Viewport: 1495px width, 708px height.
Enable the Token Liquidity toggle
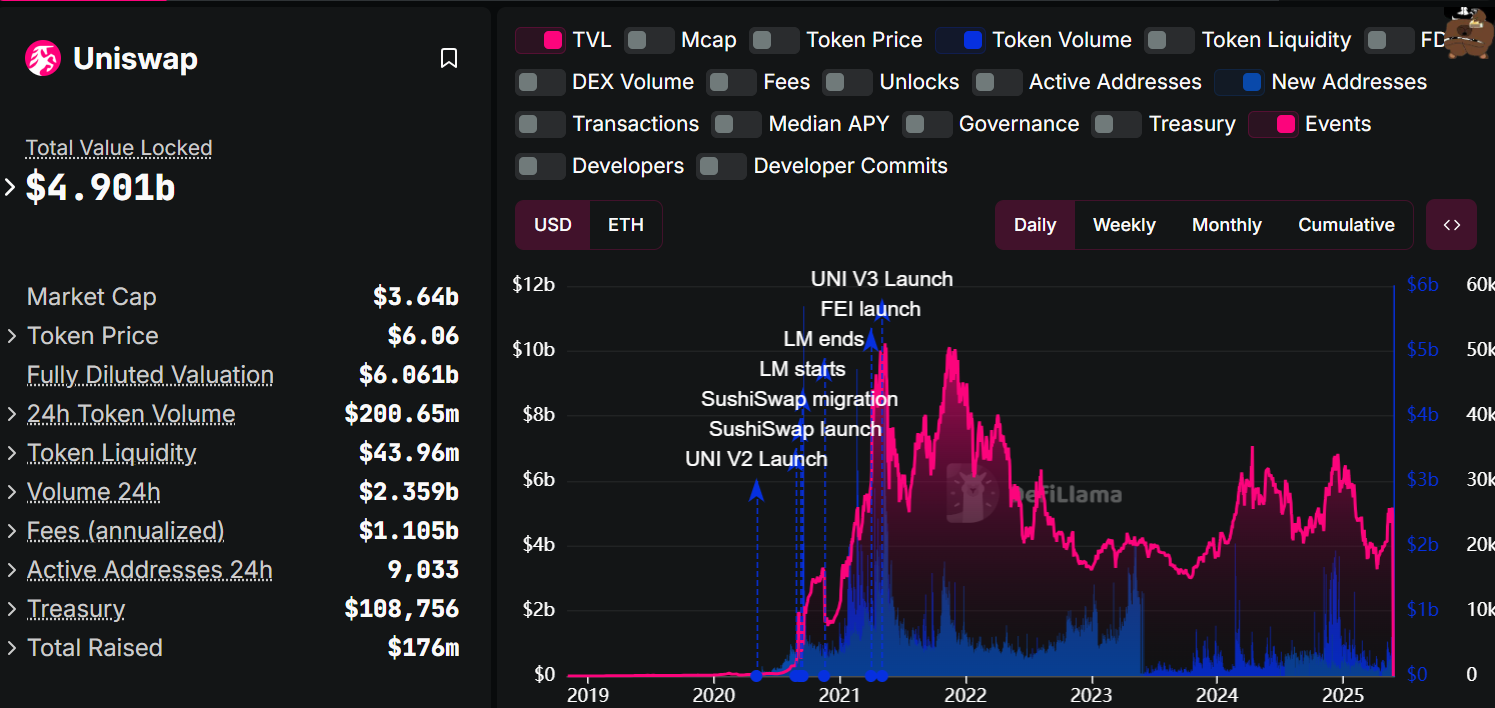(x=1169, y=41)
